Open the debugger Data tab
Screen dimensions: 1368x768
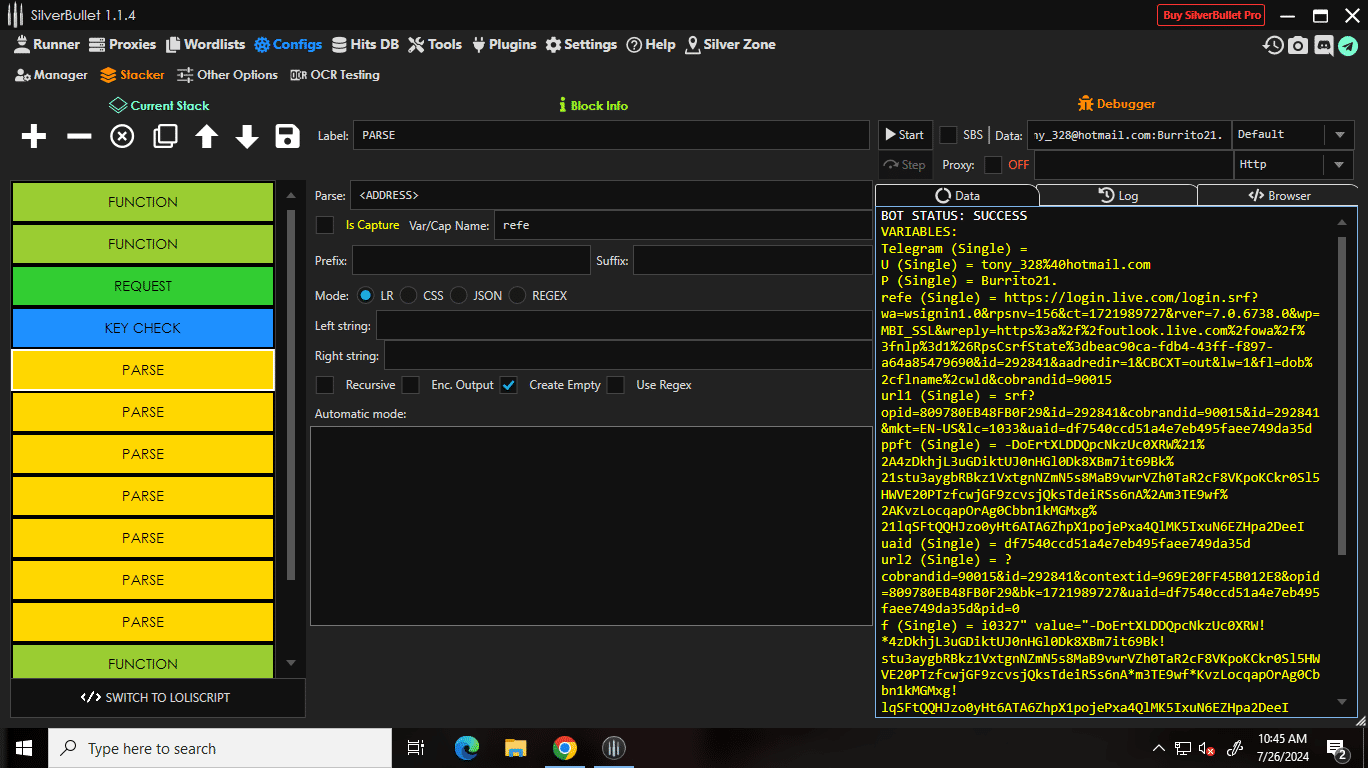coord(956,195)
